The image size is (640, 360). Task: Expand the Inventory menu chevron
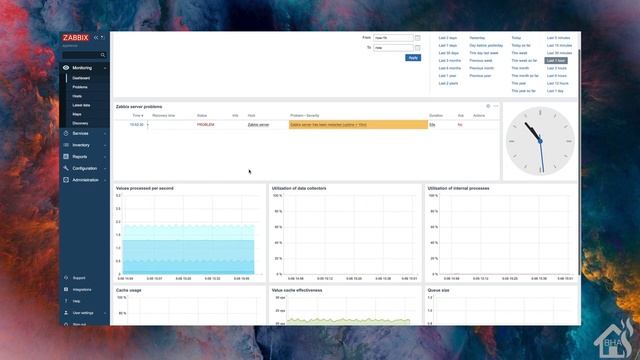(x=105, y=145)
